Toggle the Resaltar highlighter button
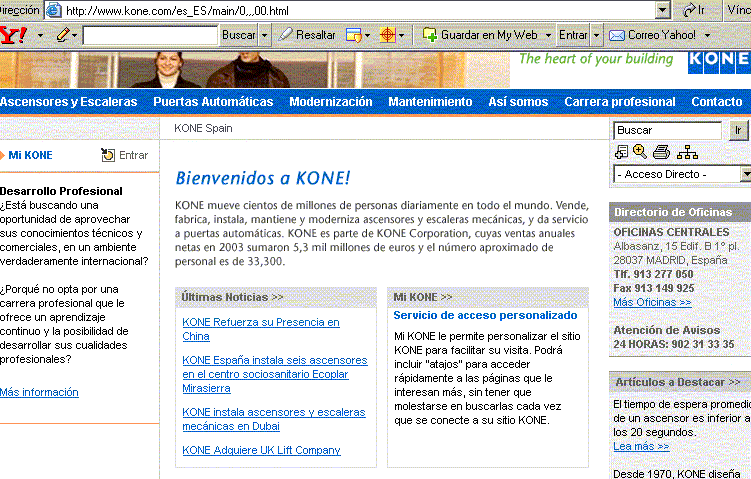This screenshot has height=479, width=751. pos(307,35)
